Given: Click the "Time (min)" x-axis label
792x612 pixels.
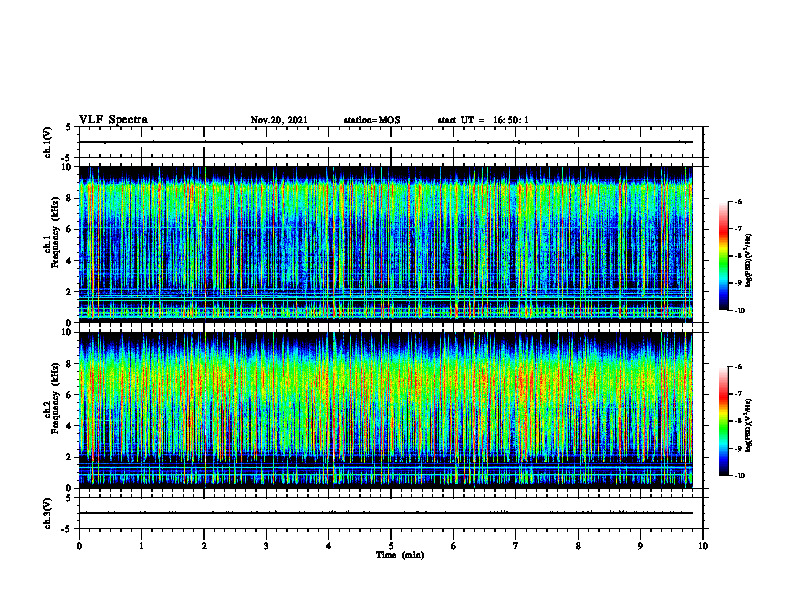Looking at the screenshot, I should (x=400, y=555).
